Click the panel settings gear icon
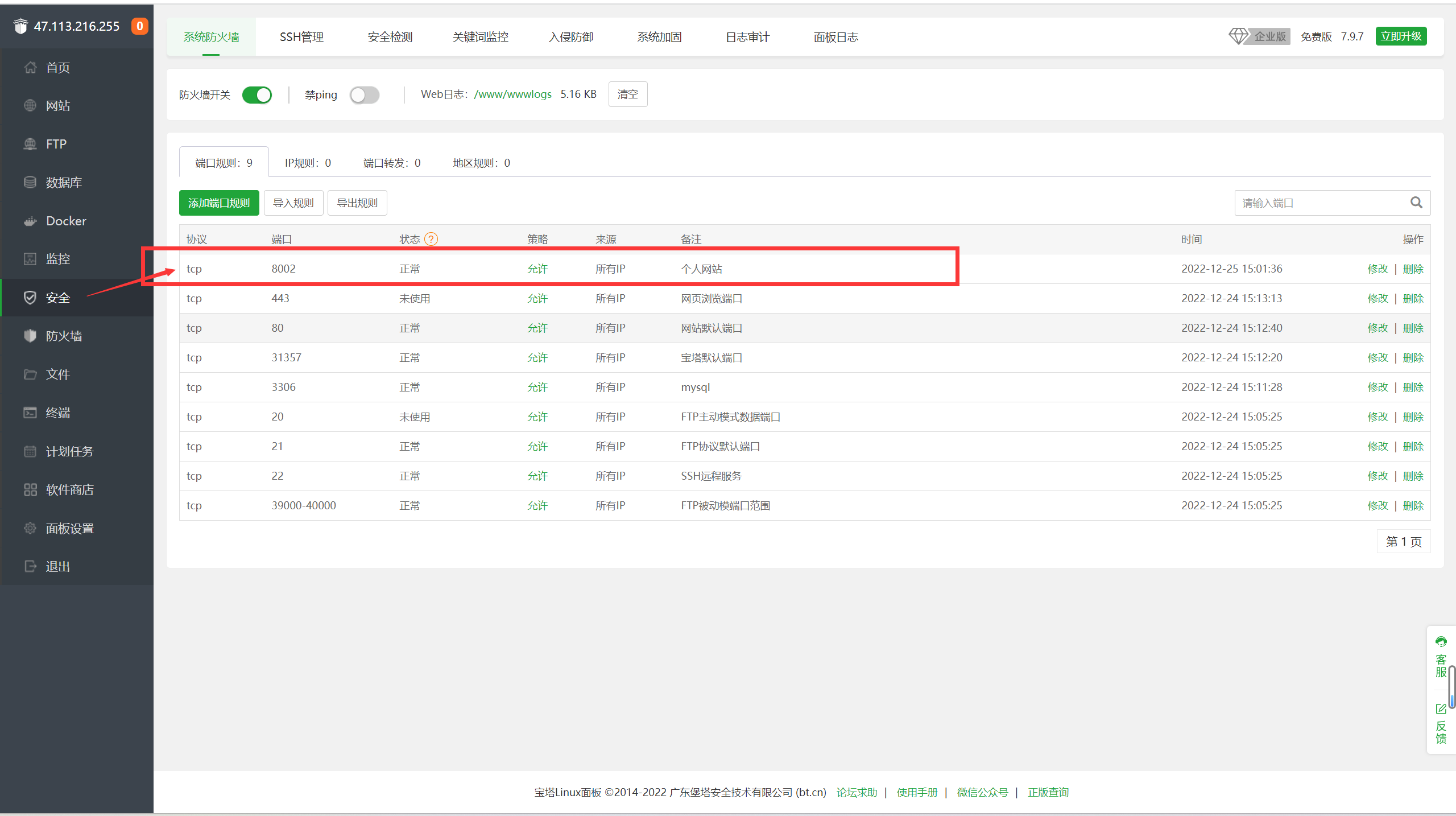Viewport: 1456px width, 816px height. pos(30,528)
